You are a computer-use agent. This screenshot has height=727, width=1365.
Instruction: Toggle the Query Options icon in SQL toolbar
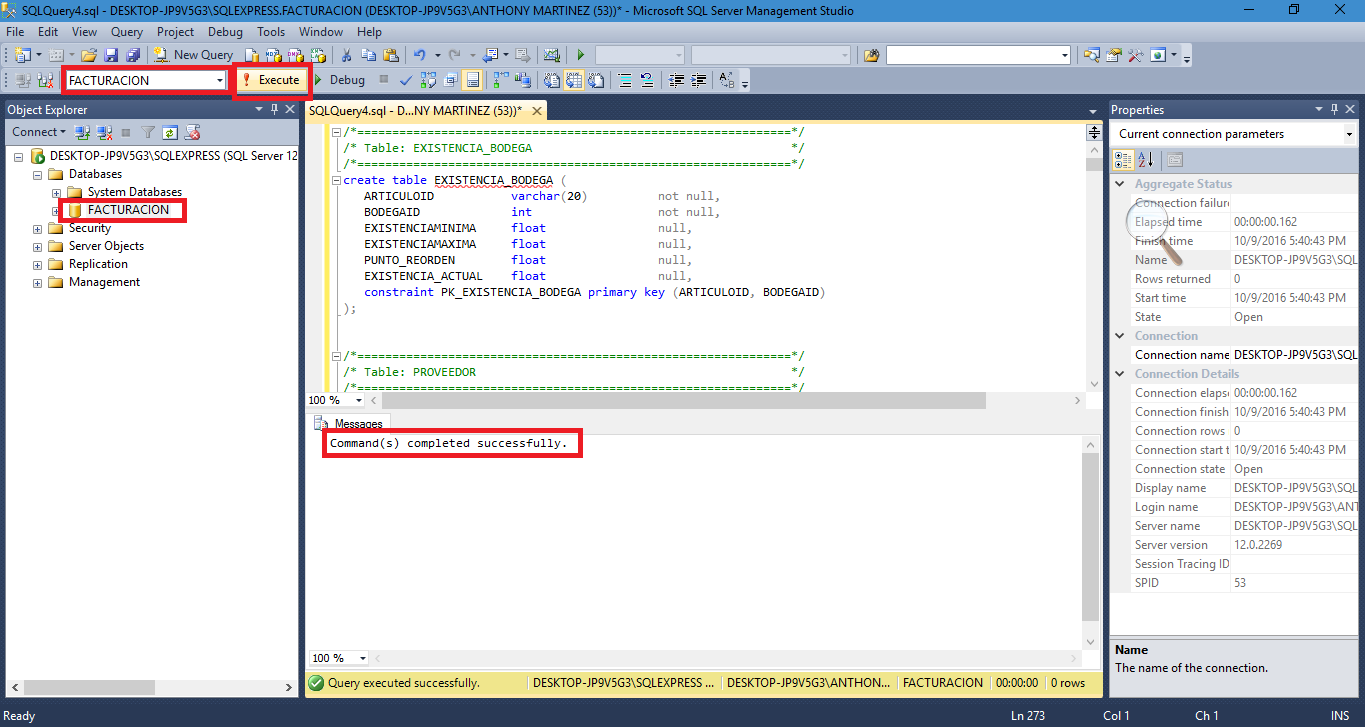point(451,80)
